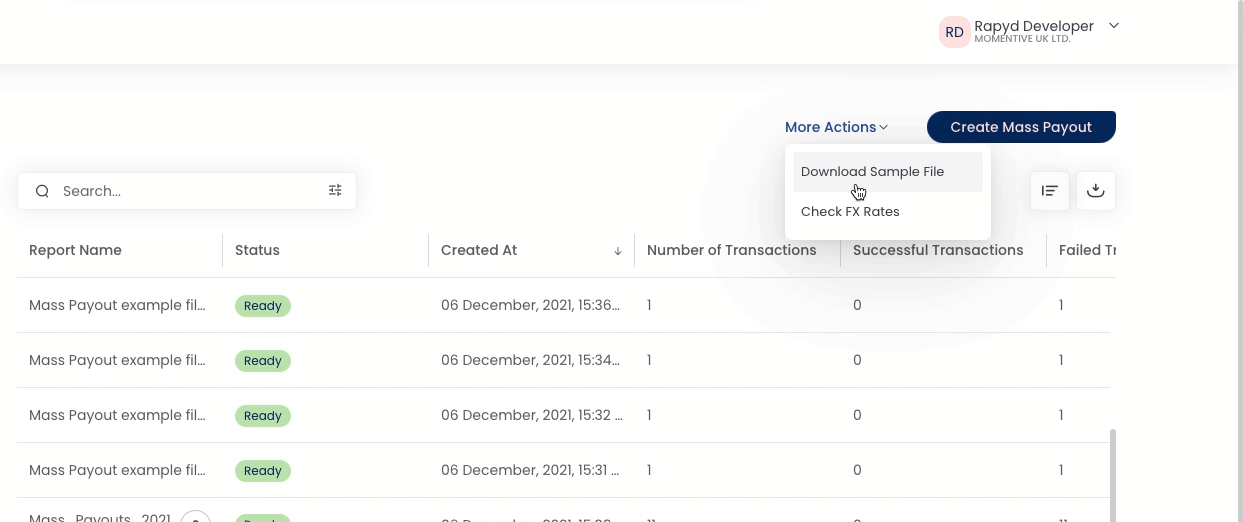Click the search magnifier icon
This screenshot has height=522, width=1244.
[x=42, y=191]
